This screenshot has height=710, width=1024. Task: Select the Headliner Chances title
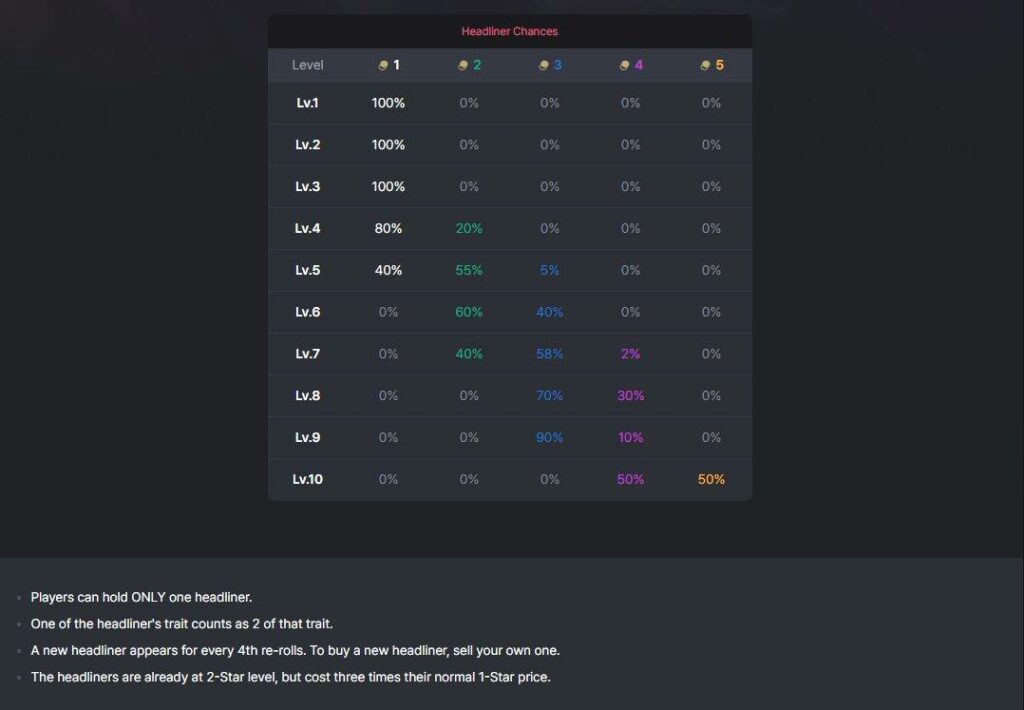509,31
